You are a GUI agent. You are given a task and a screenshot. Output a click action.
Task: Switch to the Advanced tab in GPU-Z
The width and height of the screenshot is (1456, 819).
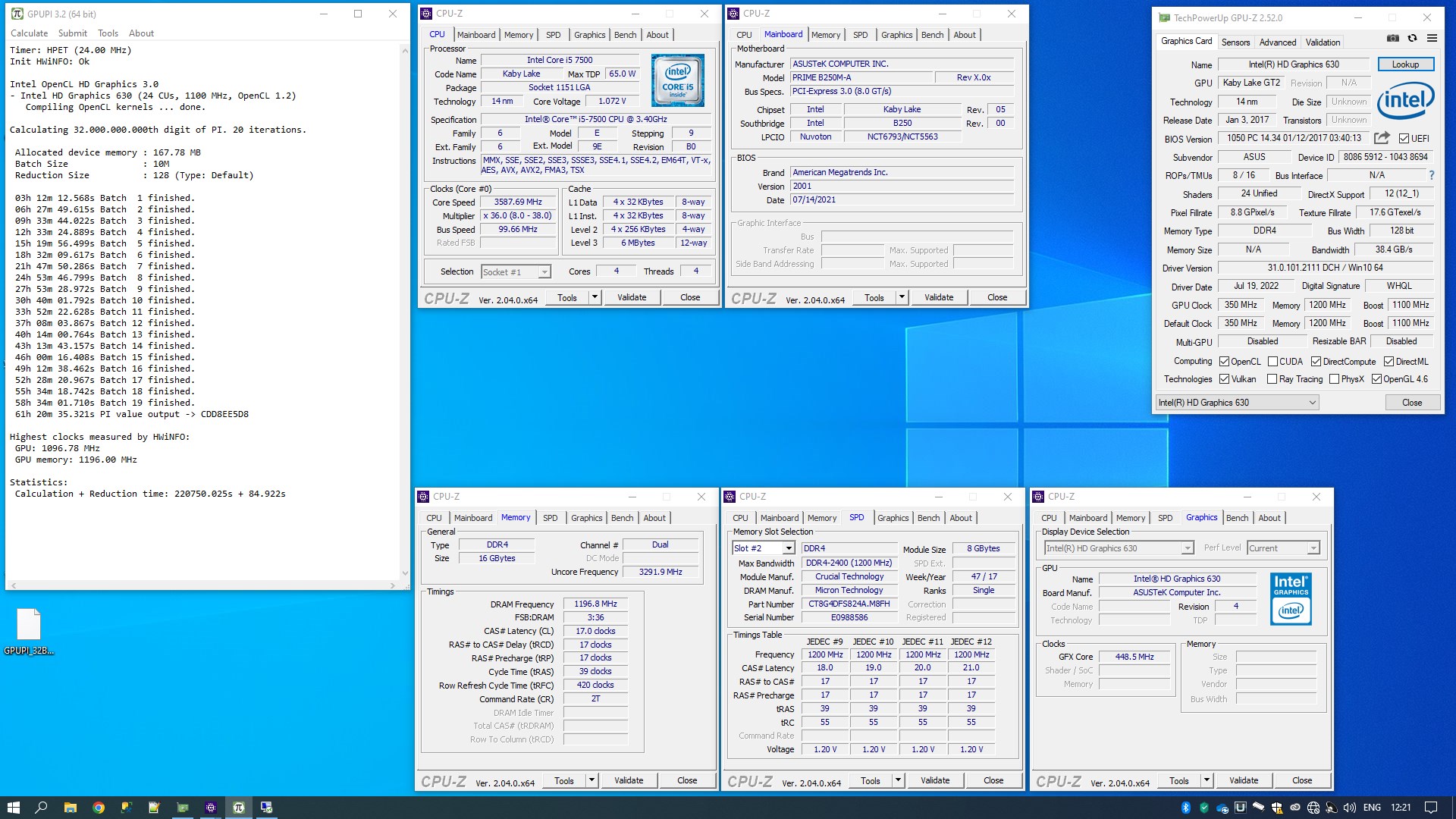(x=1278, y=42)
